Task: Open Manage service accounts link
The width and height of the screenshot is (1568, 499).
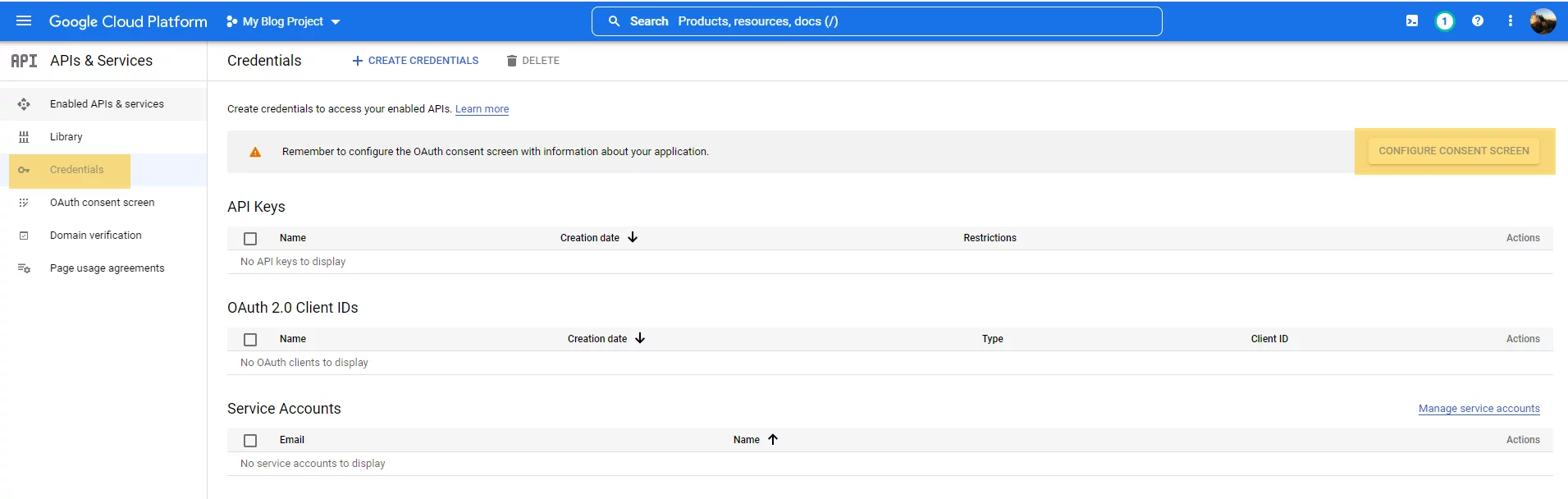Action: 1479,409
